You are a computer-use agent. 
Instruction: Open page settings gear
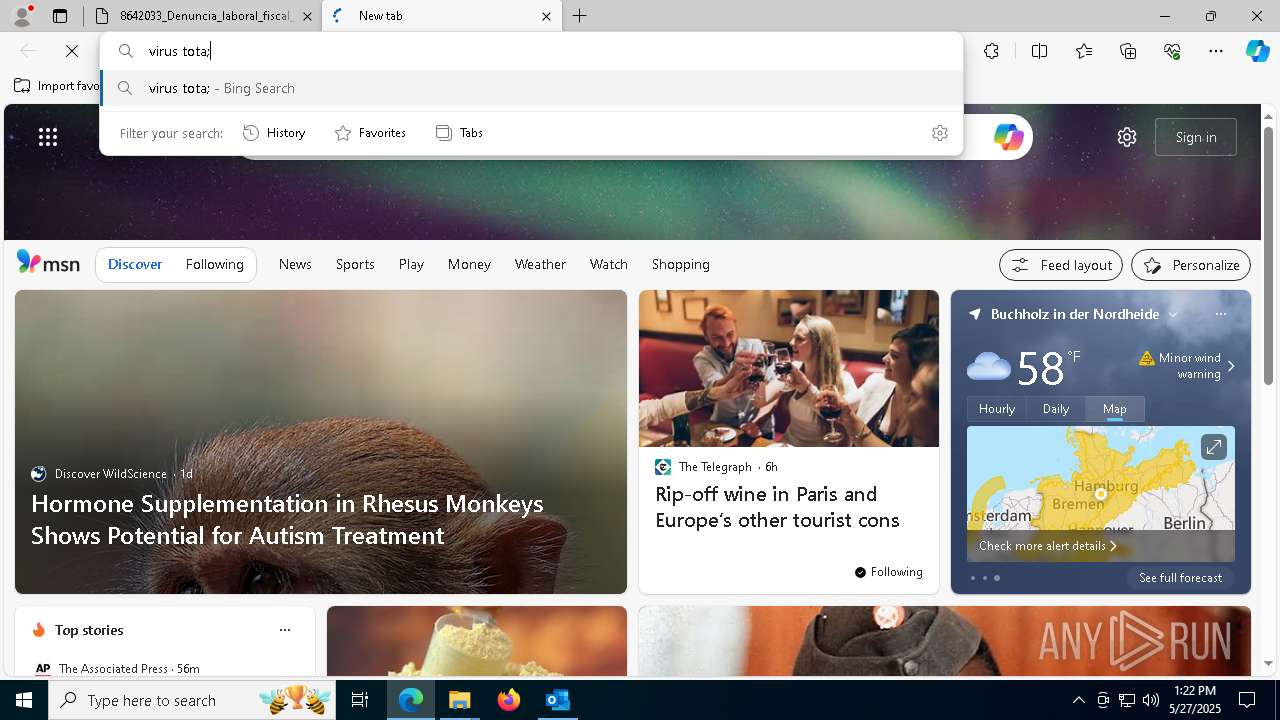coord(1127,137)
